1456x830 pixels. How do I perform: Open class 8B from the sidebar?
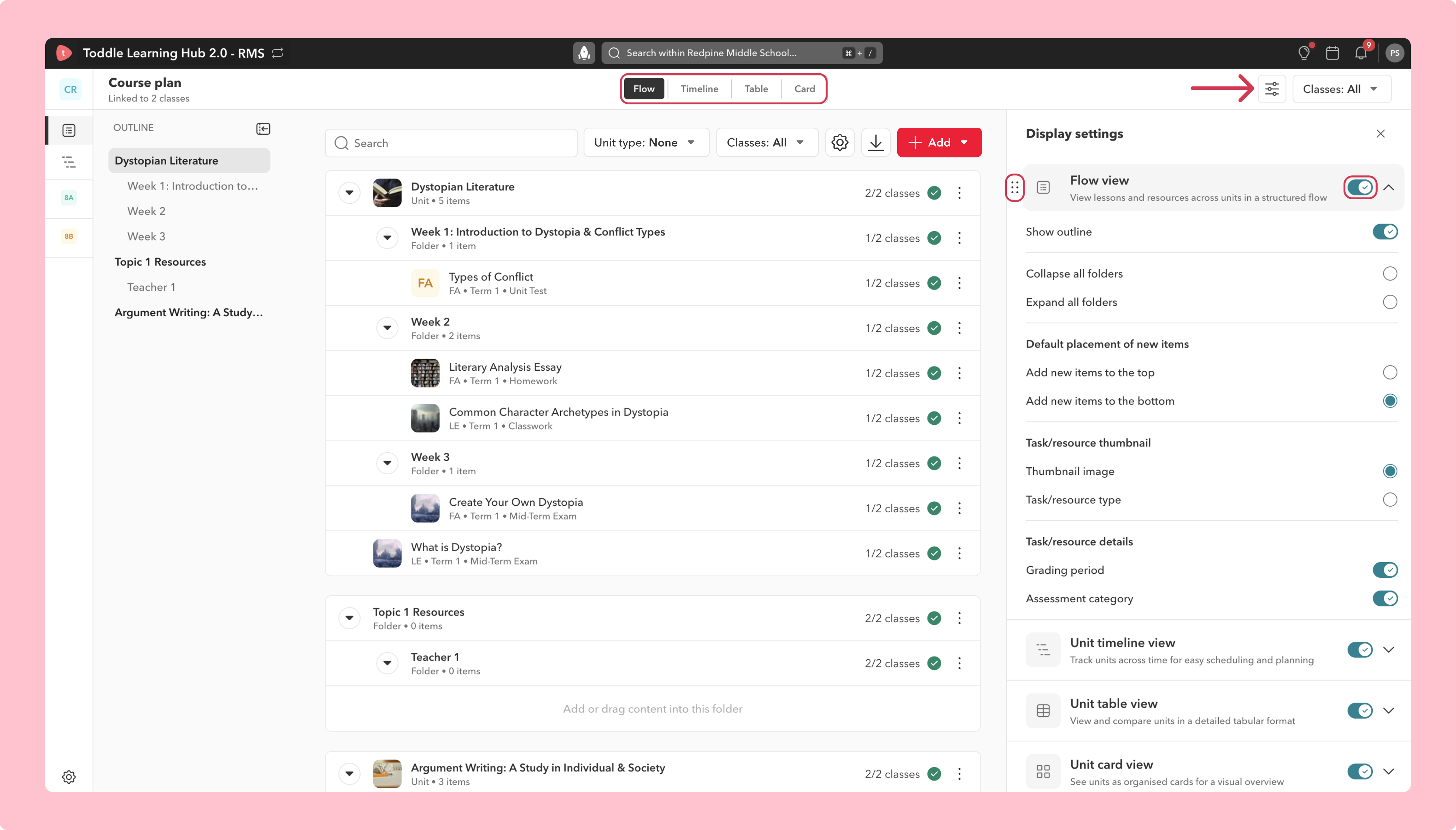click(69, 237)
